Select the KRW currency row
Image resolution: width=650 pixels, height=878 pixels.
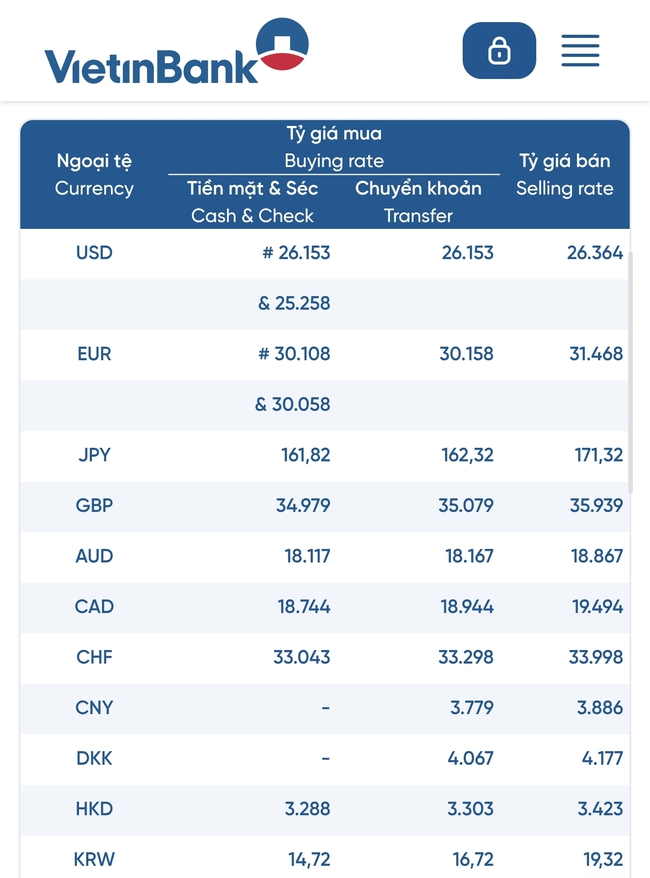point(94,859)
